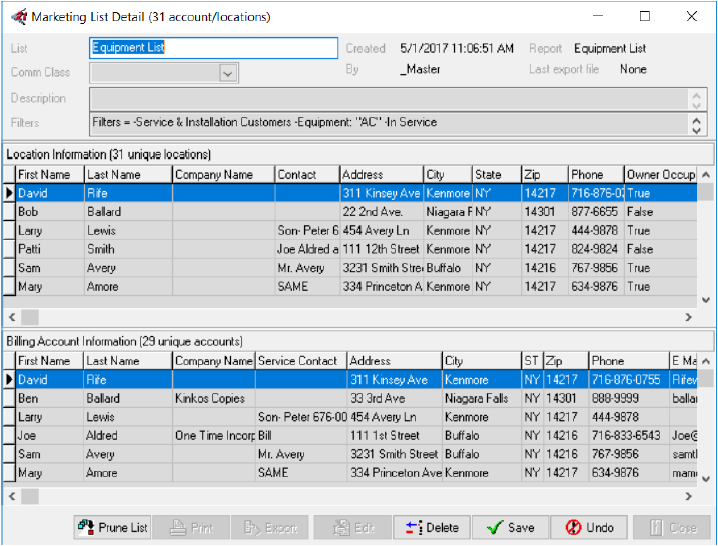Viewport: 718px width, 546px height.
Task: Click locations horizontal scrollbar thumb
Action: pyautogui.click(x=30, y=317)
